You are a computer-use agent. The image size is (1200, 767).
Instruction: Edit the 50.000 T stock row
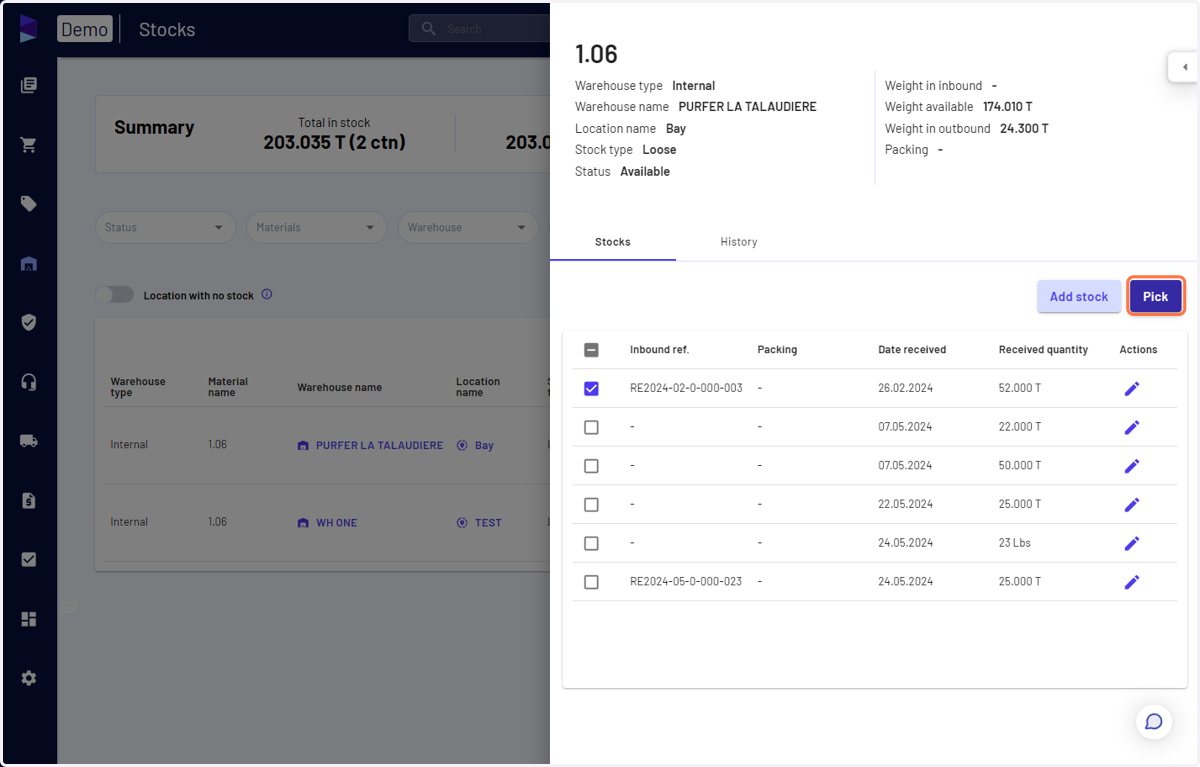(x=1132, y=466)
